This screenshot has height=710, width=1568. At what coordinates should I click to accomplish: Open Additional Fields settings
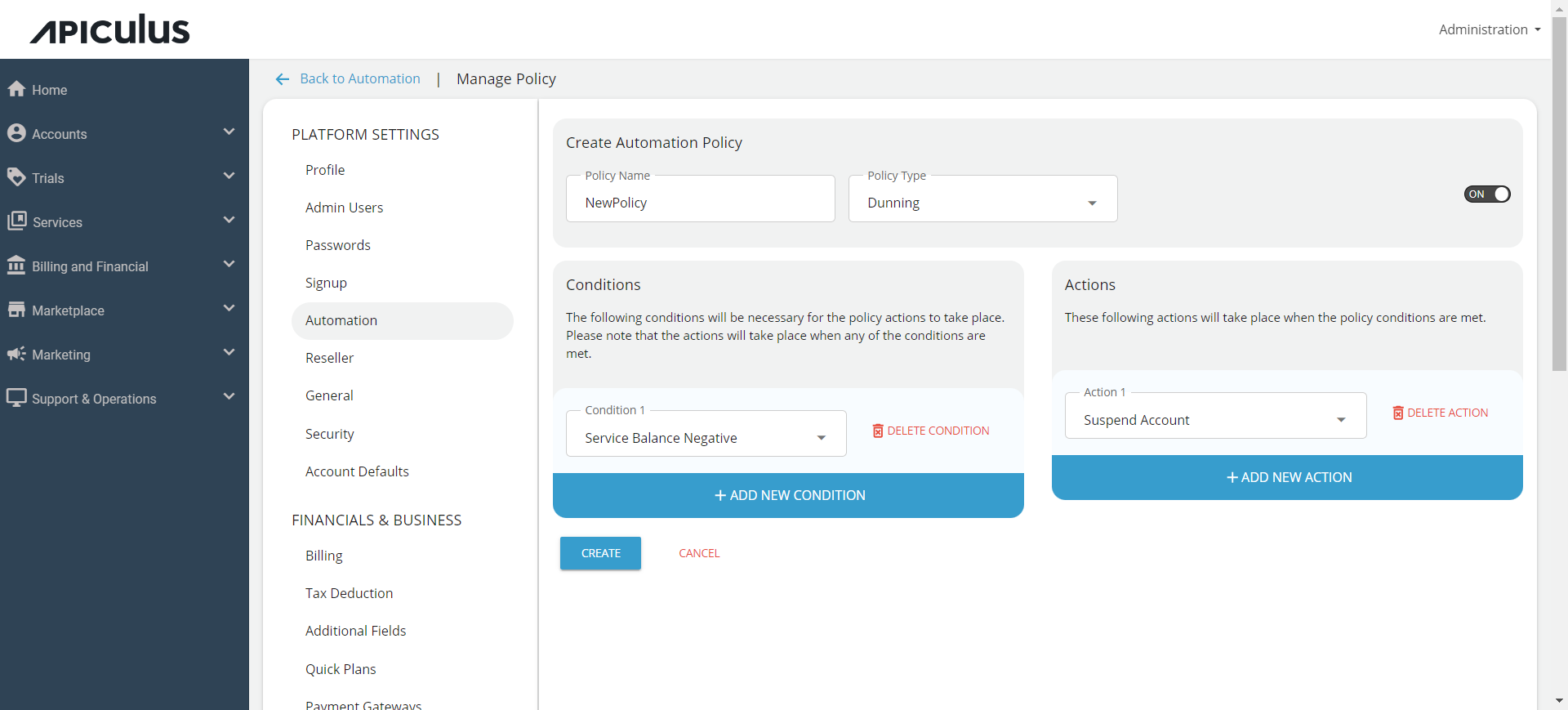click(355, 631)
